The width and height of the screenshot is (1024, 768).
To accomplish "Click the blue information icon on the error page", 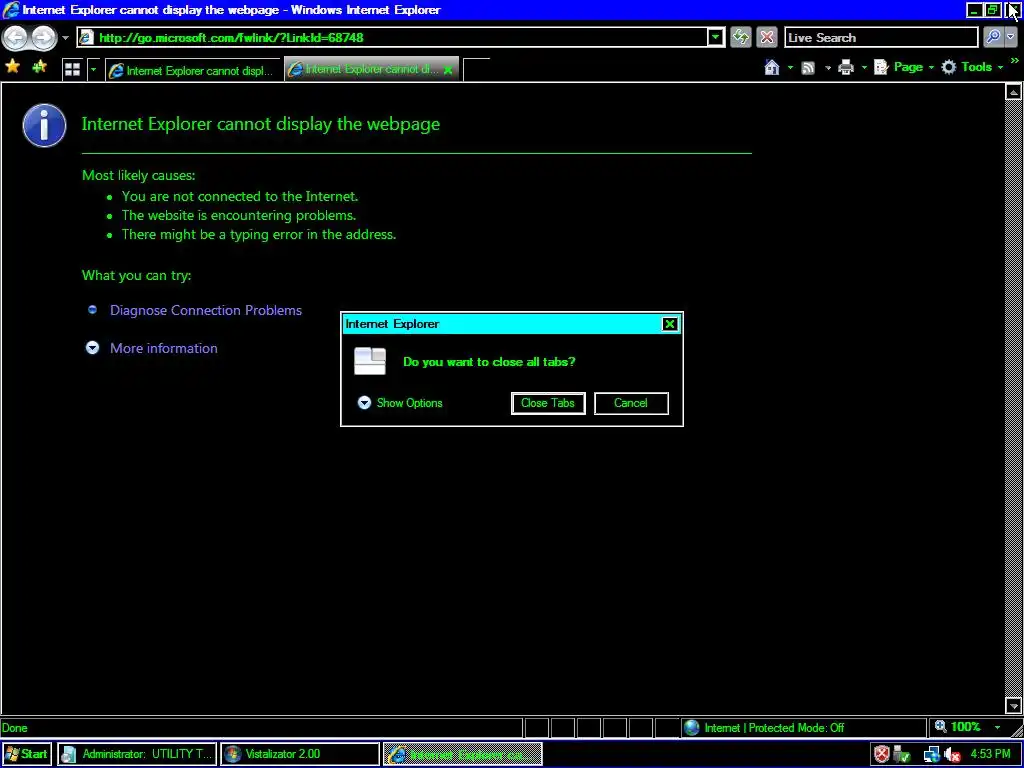I will pyautogui.click(x=44, y=125).
